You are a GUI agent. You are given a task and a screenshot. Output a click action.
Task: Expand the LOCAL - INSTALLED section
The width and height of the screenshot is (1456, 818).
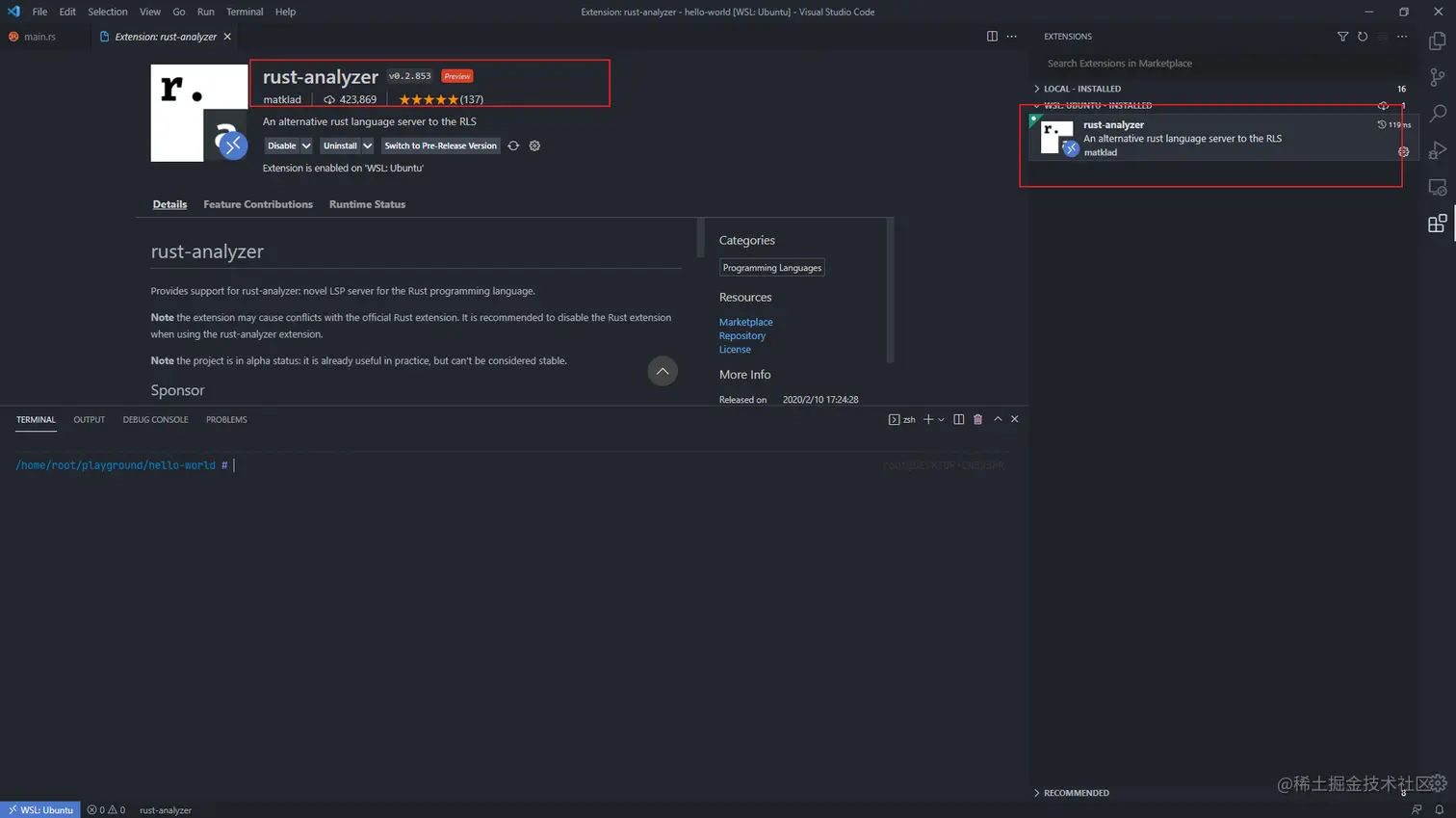pyautogui.click(x=1036, y=88)
